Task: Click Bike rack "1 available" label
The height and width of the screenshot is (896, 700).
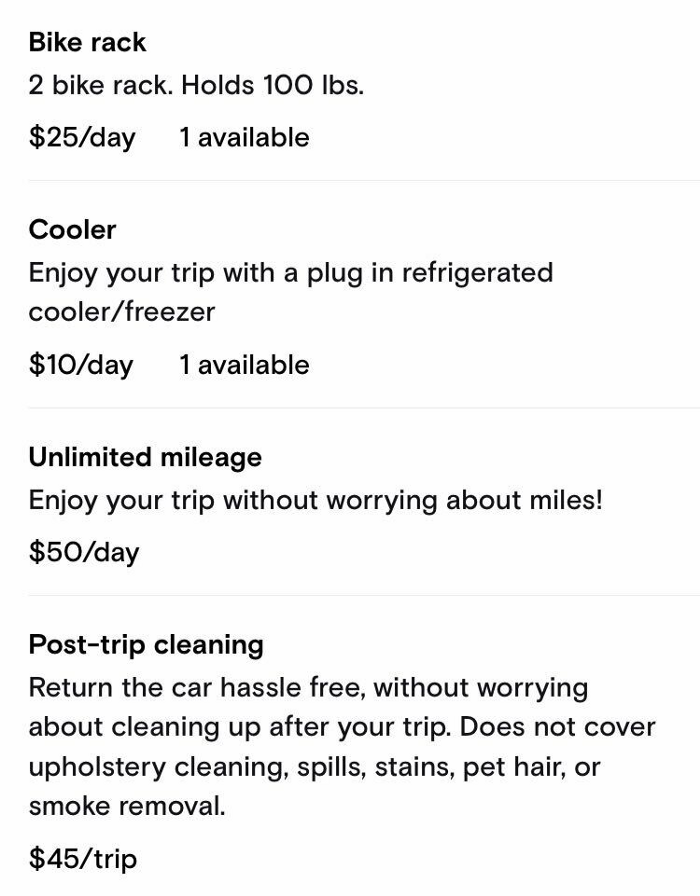Action: [x=244, y=138]
